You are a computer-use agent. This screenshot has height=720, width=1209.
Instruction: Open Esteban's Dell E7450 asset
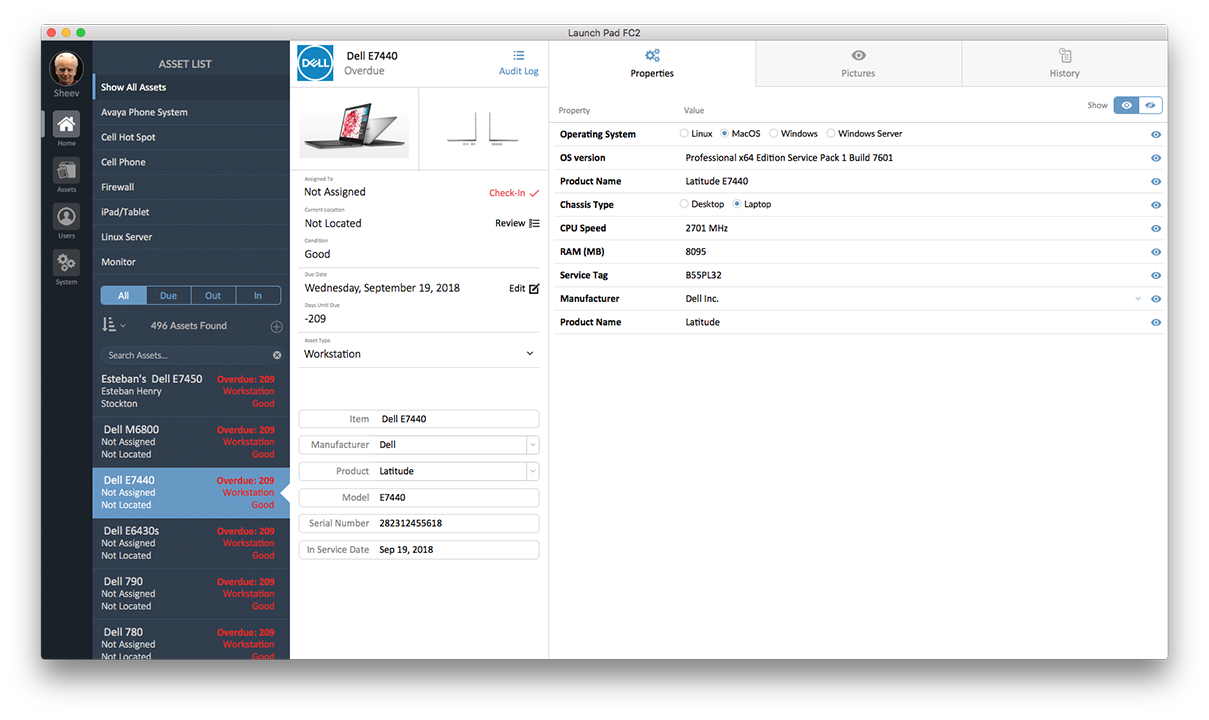tap(191, 392)
